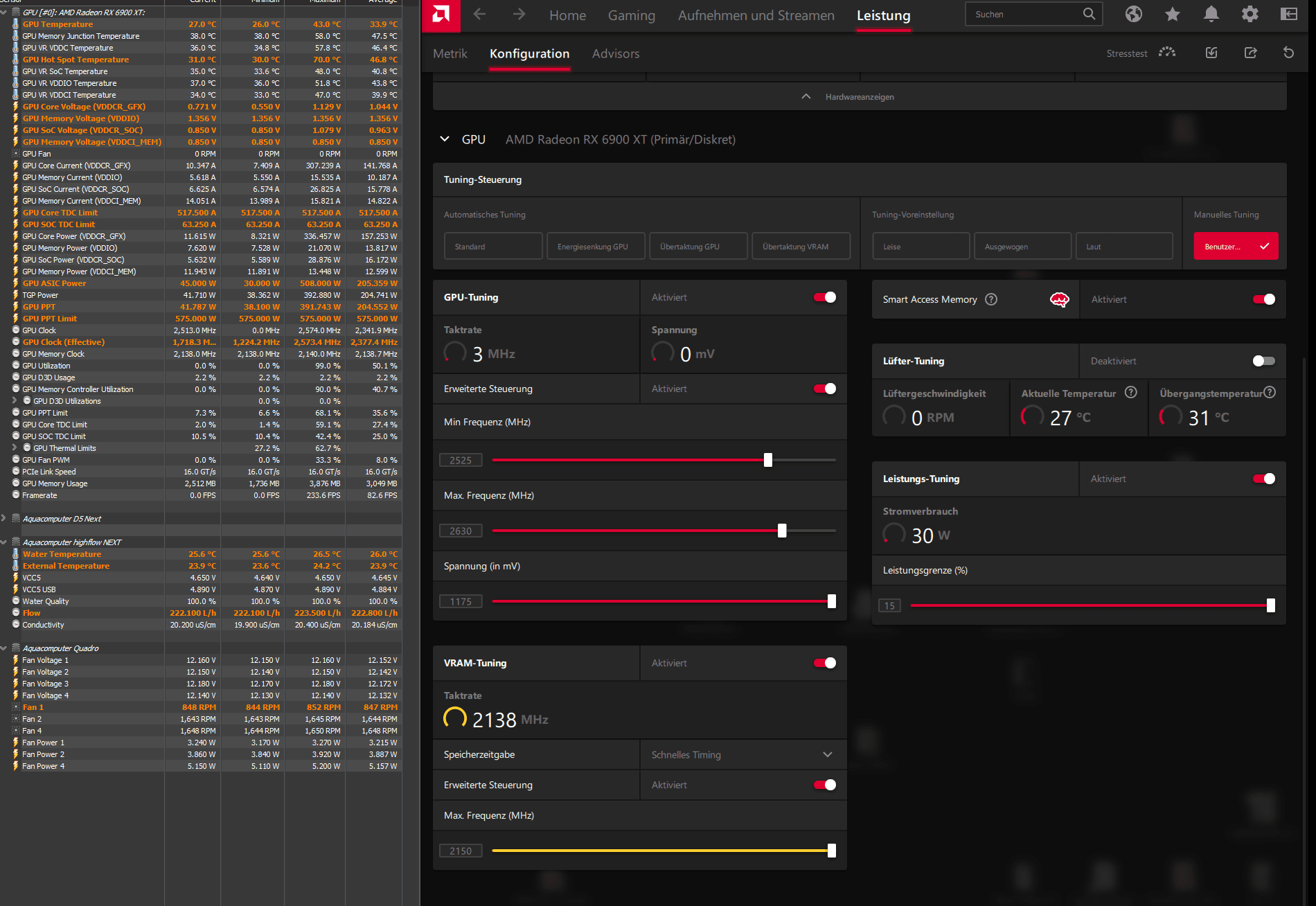Go back with the left arrow icon
Image resolution: width=1316 pixels, height=906 pixels.
point(479,15)
